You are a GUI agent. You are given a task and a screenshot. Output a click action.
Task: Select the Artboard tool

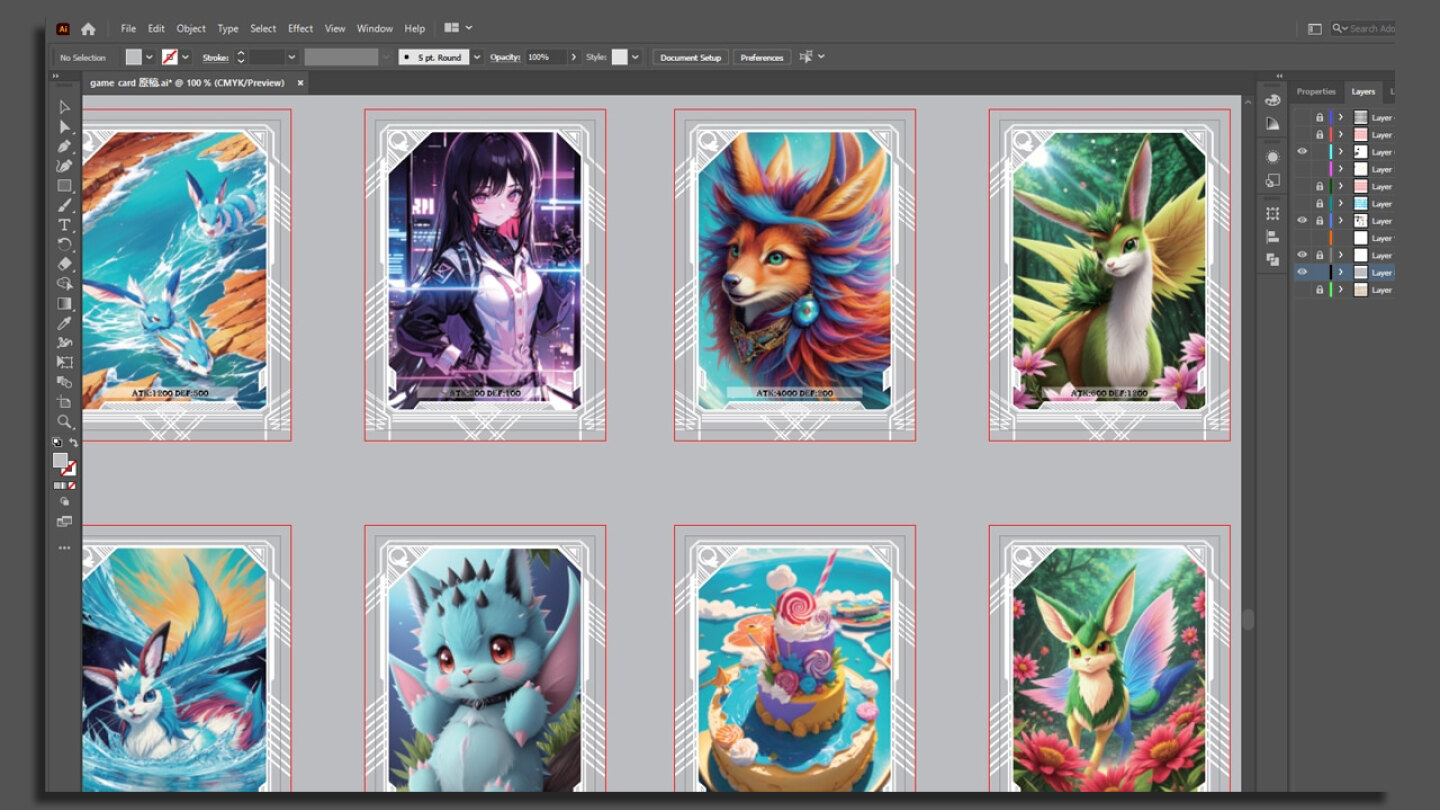click(x=65, y=401)
